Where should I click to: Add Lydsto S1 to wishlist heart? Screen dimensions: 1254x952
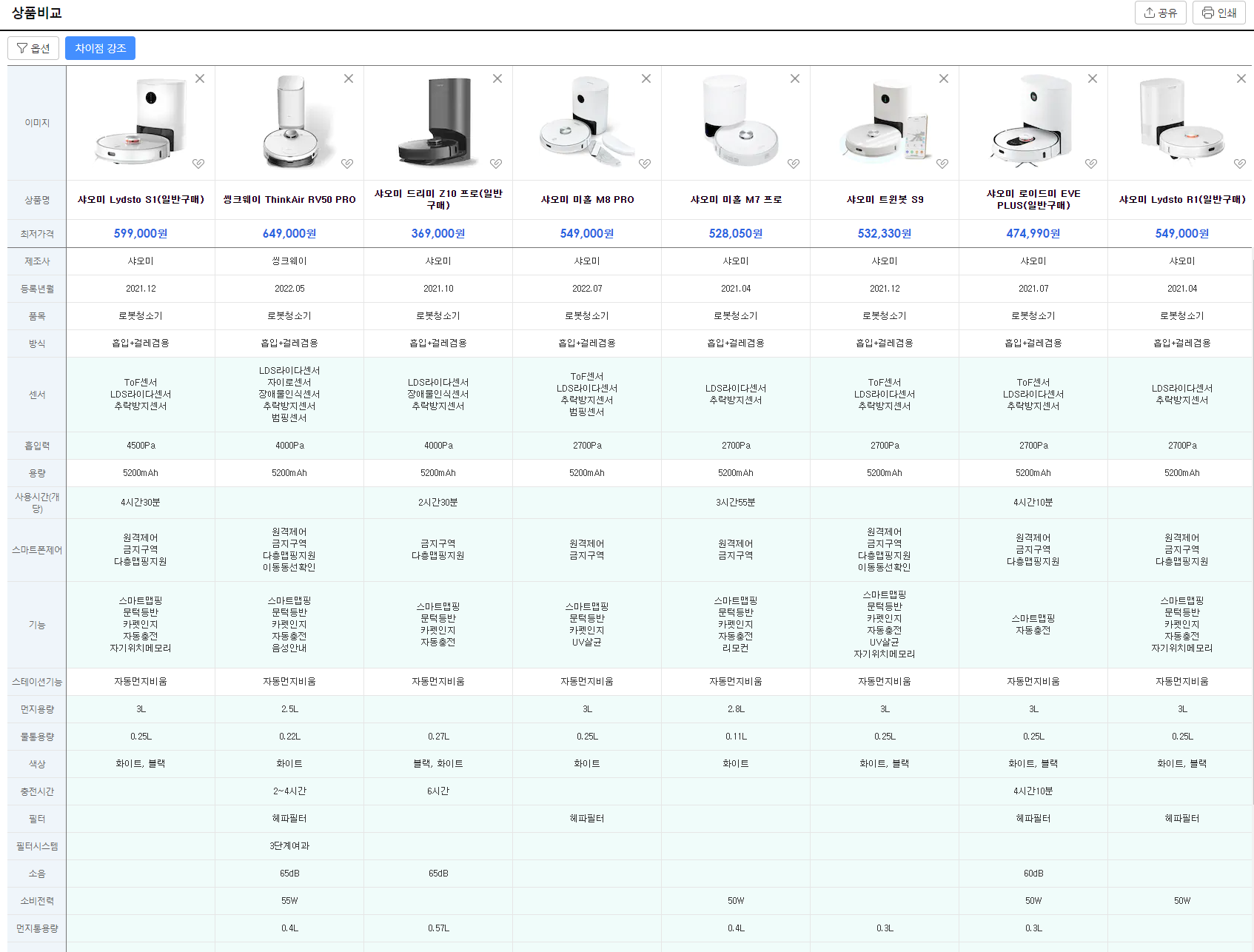coord(198,164)
